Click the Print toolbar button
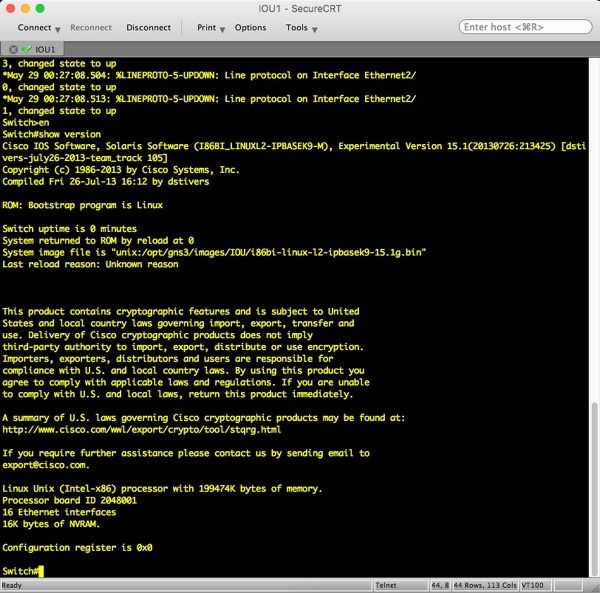 (x=206, y=28)
